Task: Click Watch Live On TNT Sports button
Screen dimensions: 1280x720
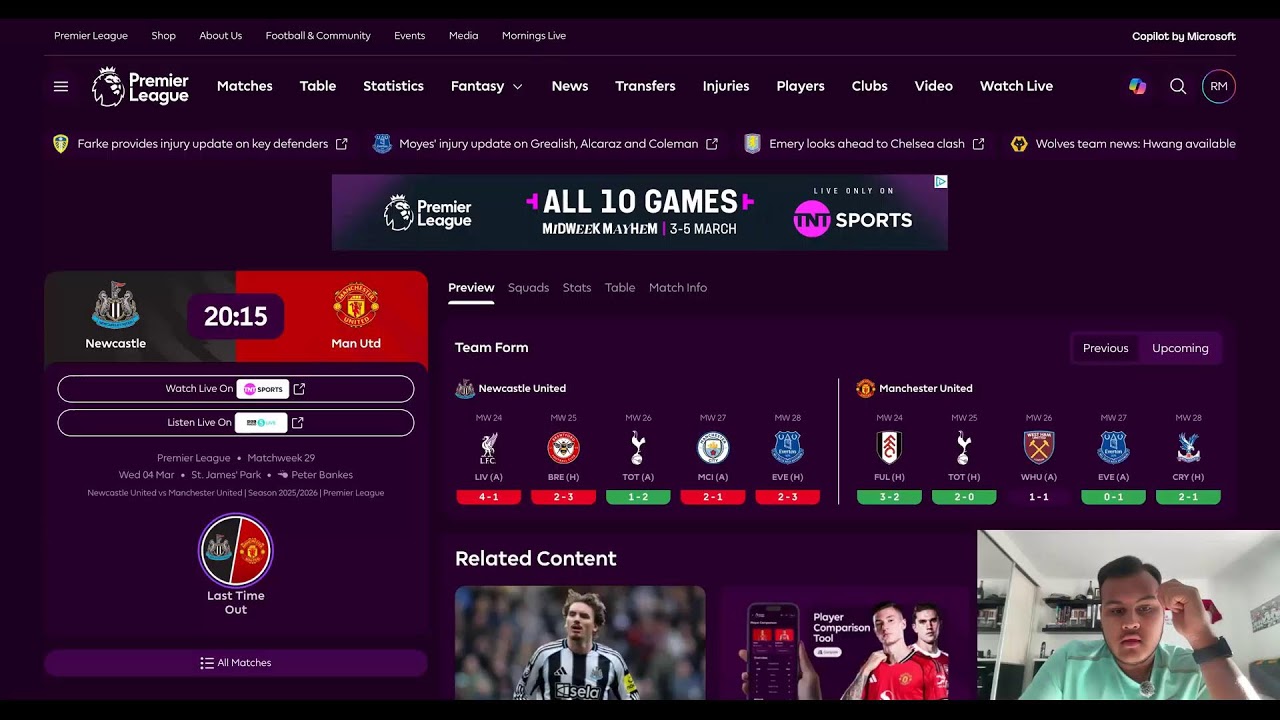Action: click(x=236, y=389)
